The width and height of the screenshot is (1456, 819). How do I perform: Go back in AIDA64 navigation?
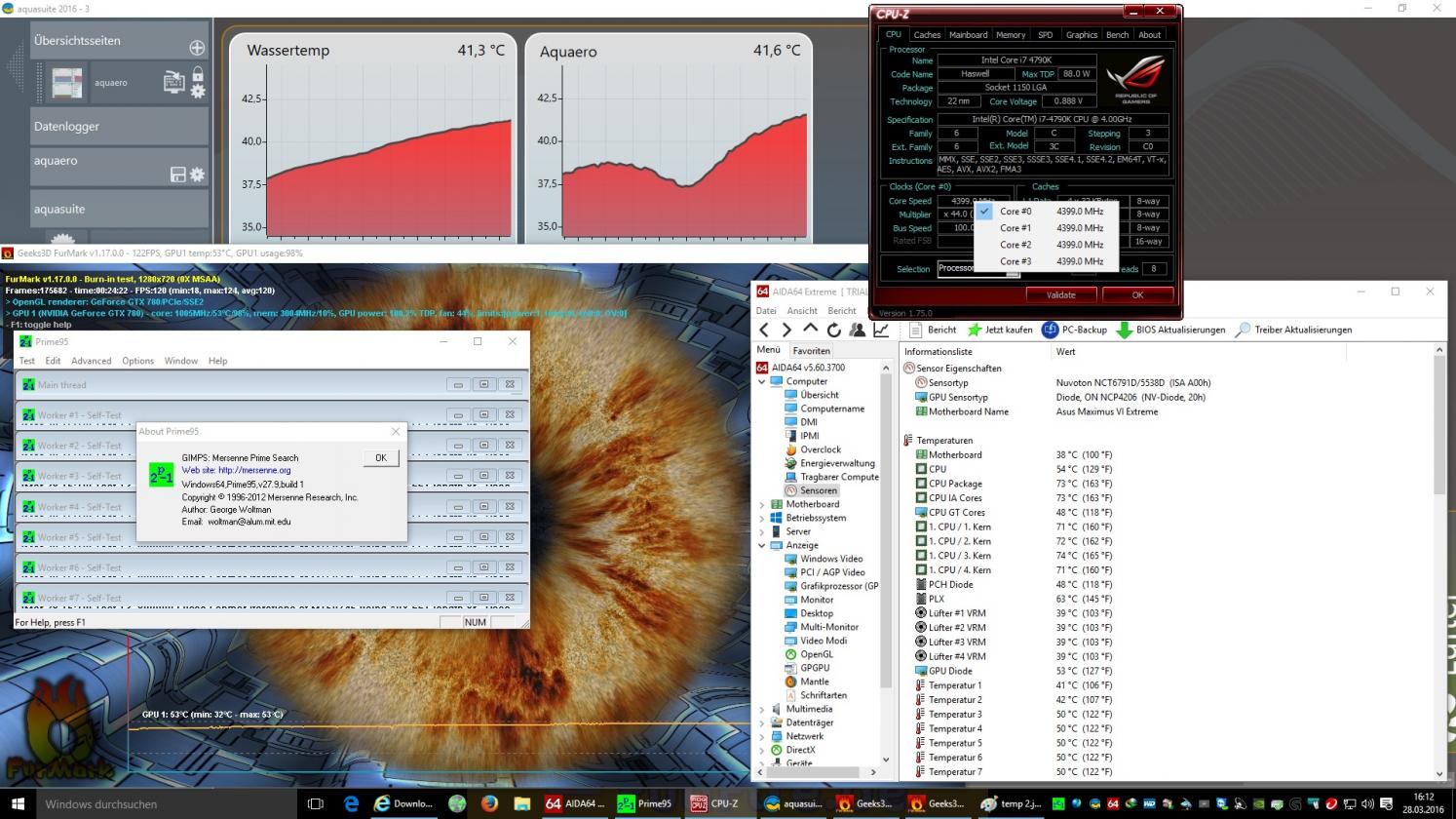765,330
